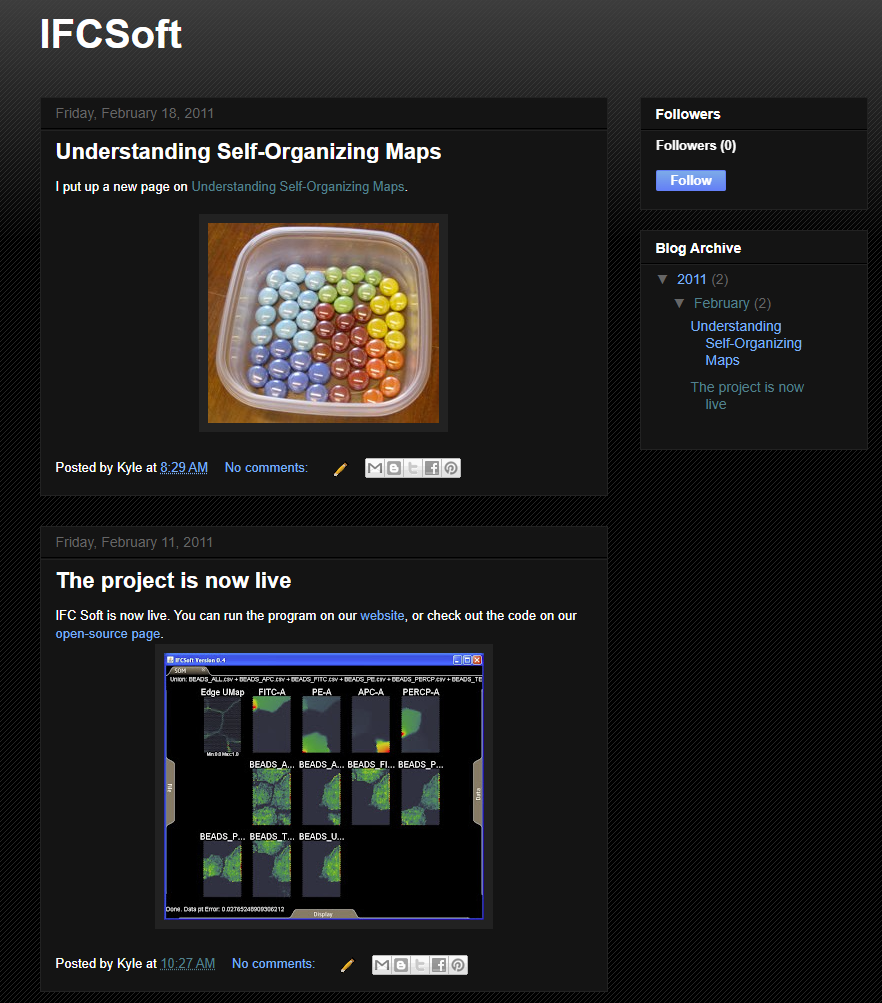The width and height of the screenshot is (882, 1003).
Task: Click 'No comments' under the February 11 post
Action: coord(273,964)
